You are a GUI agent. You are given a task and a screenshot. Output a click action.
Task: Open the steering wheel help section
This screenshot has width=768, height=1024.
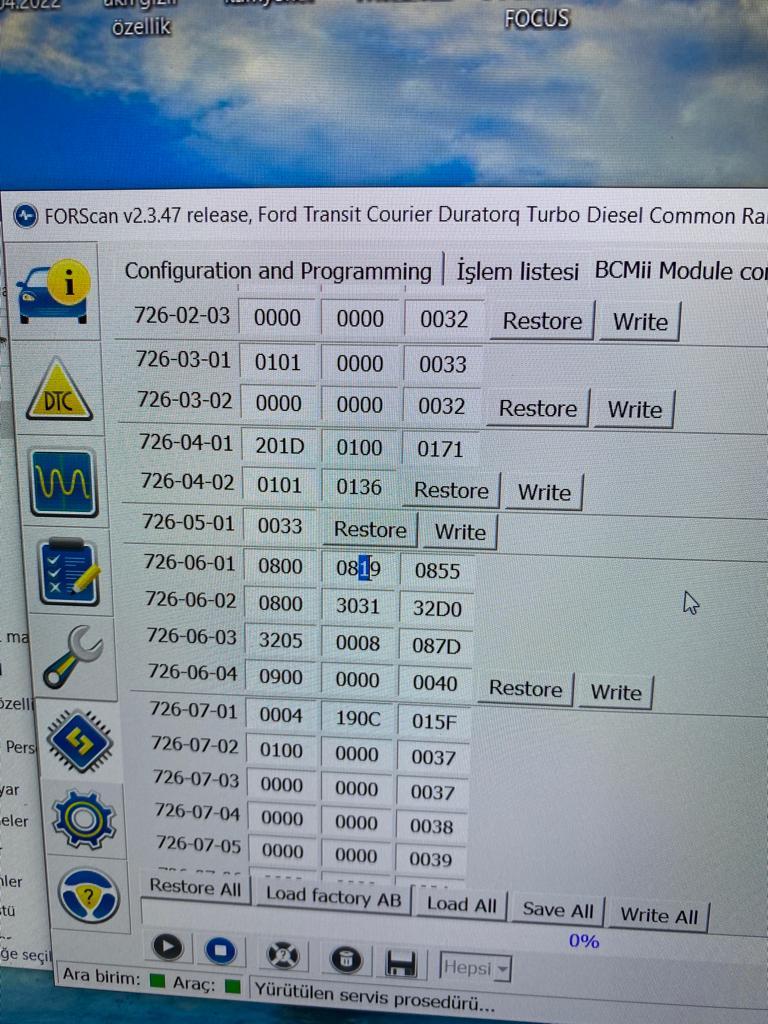(x=89, y=895)
